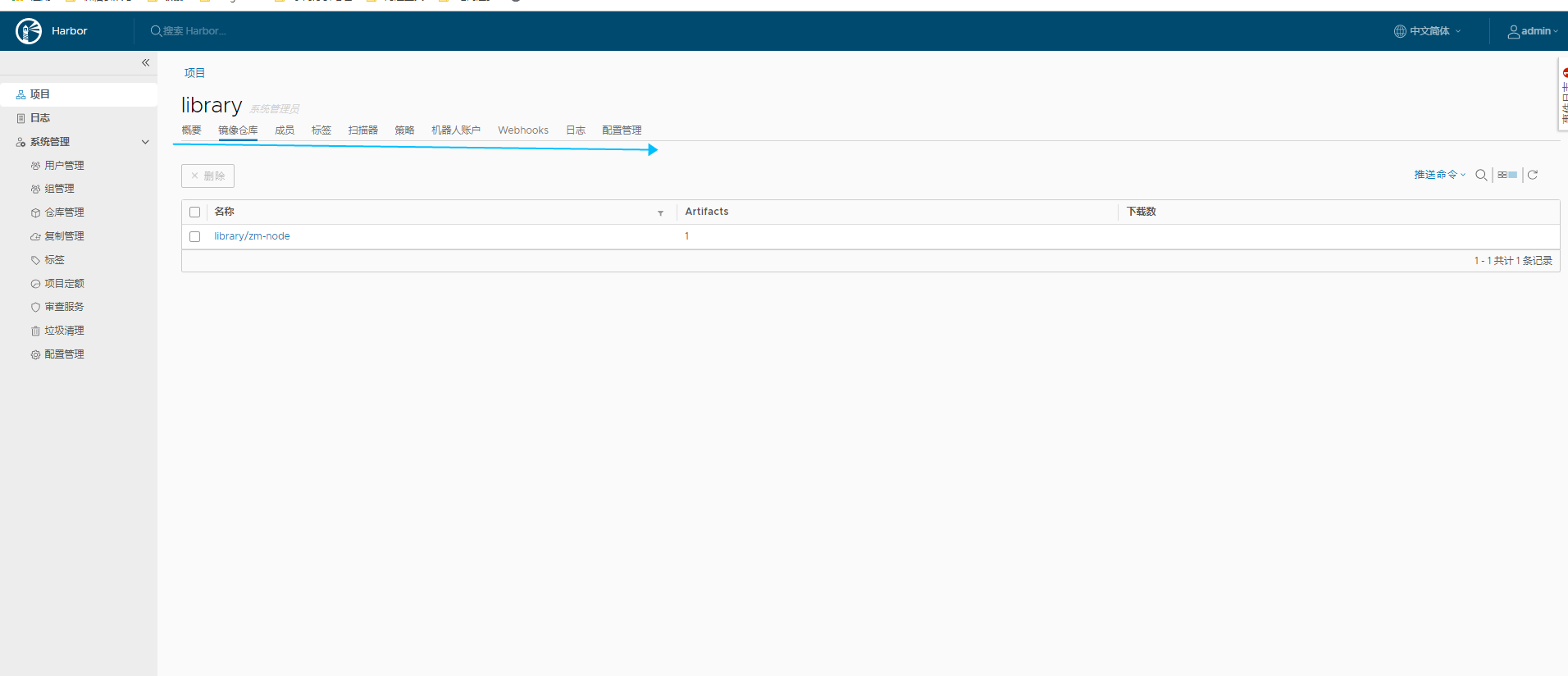Open the library/zm-node repository link
Screen dimensions: 1568x676
[252, 236]
